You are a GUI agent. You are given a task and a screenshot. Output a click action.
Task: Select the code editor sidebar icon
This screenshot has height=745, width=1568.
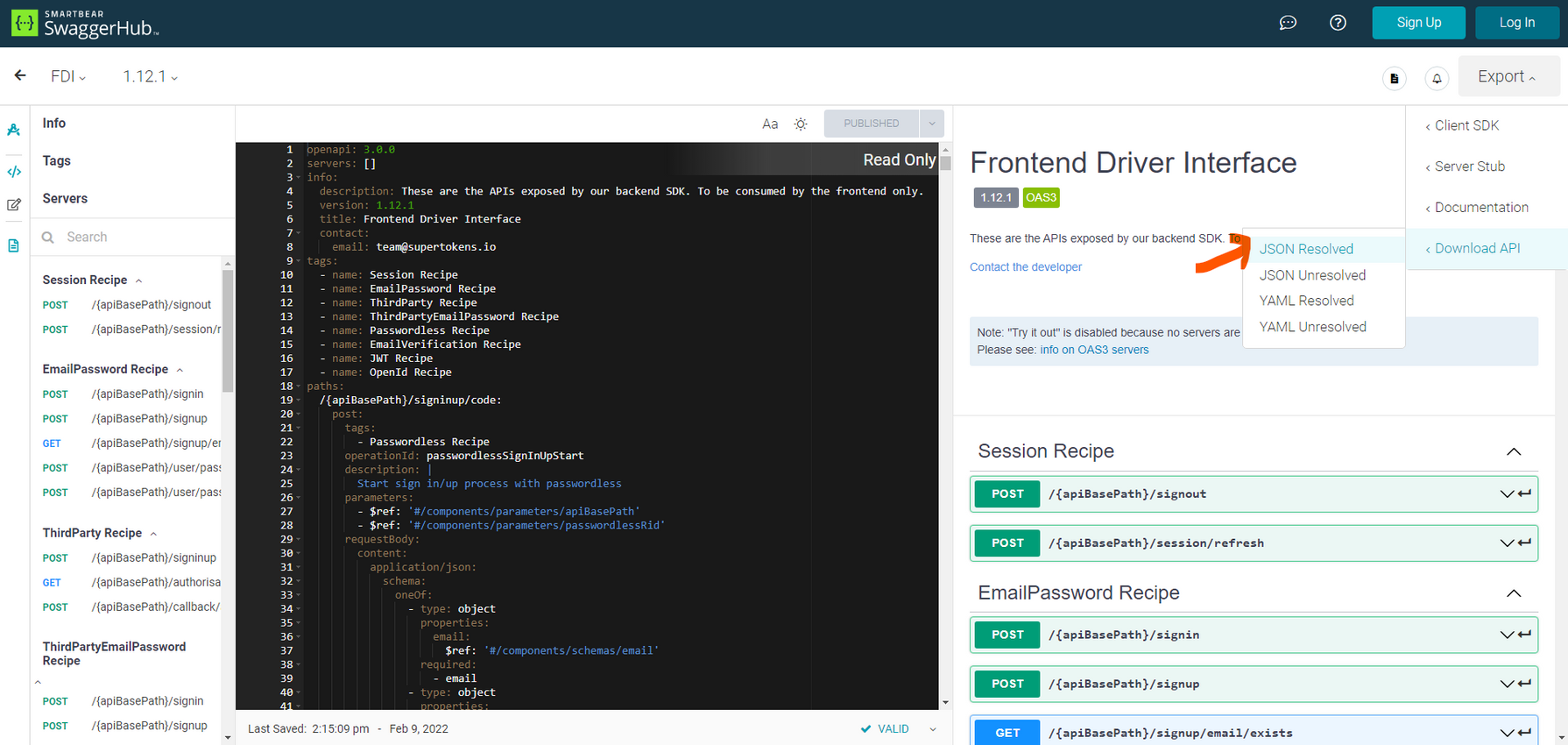[x=14, y=172]
